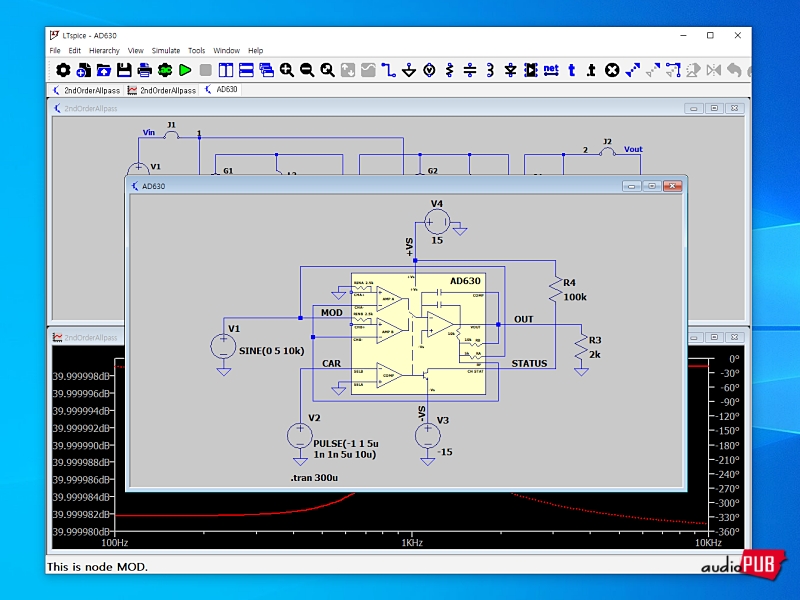Viewport: 800px width, 600px height.
Task: Open the Control Panel gear icon
Action: [63, 70]
